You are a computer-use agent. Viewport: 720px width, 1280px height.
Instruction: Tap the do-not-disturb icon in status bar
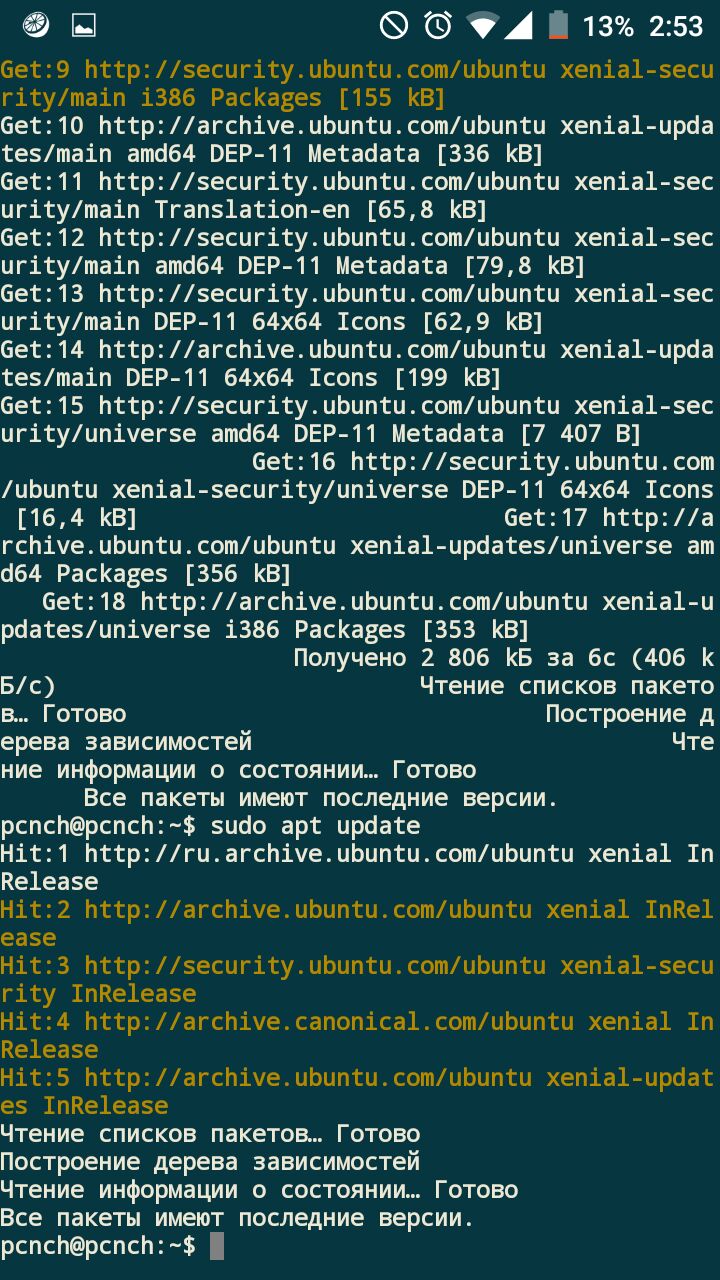click(394, 25)
